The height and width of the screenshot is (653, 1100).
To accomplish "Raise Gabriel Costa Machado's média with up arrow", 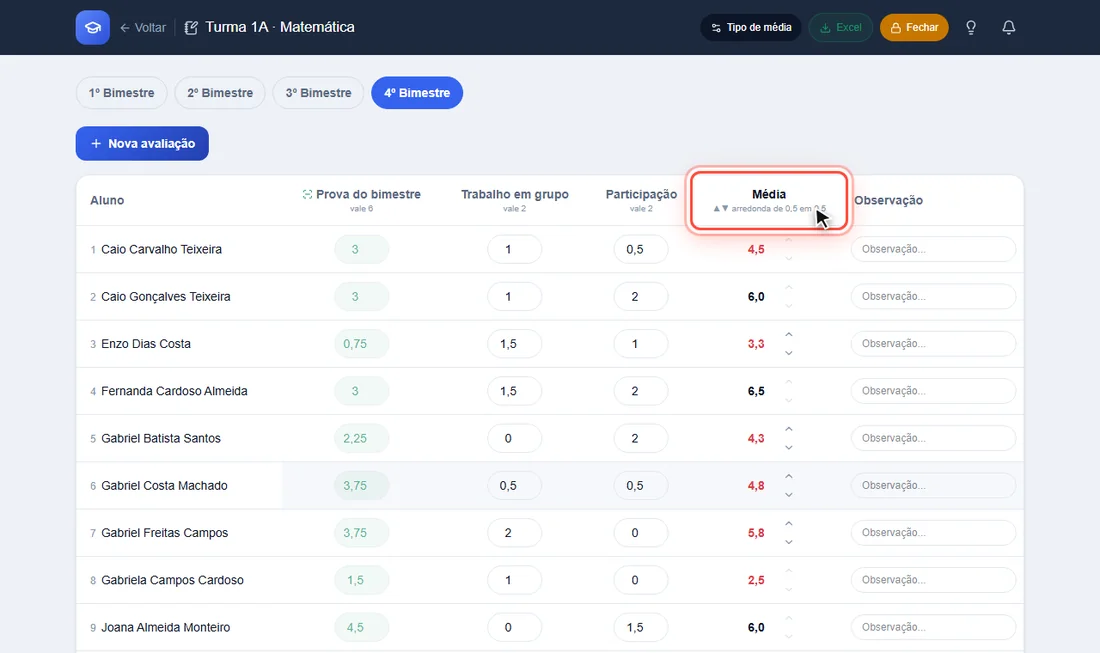I will [789, 476].
